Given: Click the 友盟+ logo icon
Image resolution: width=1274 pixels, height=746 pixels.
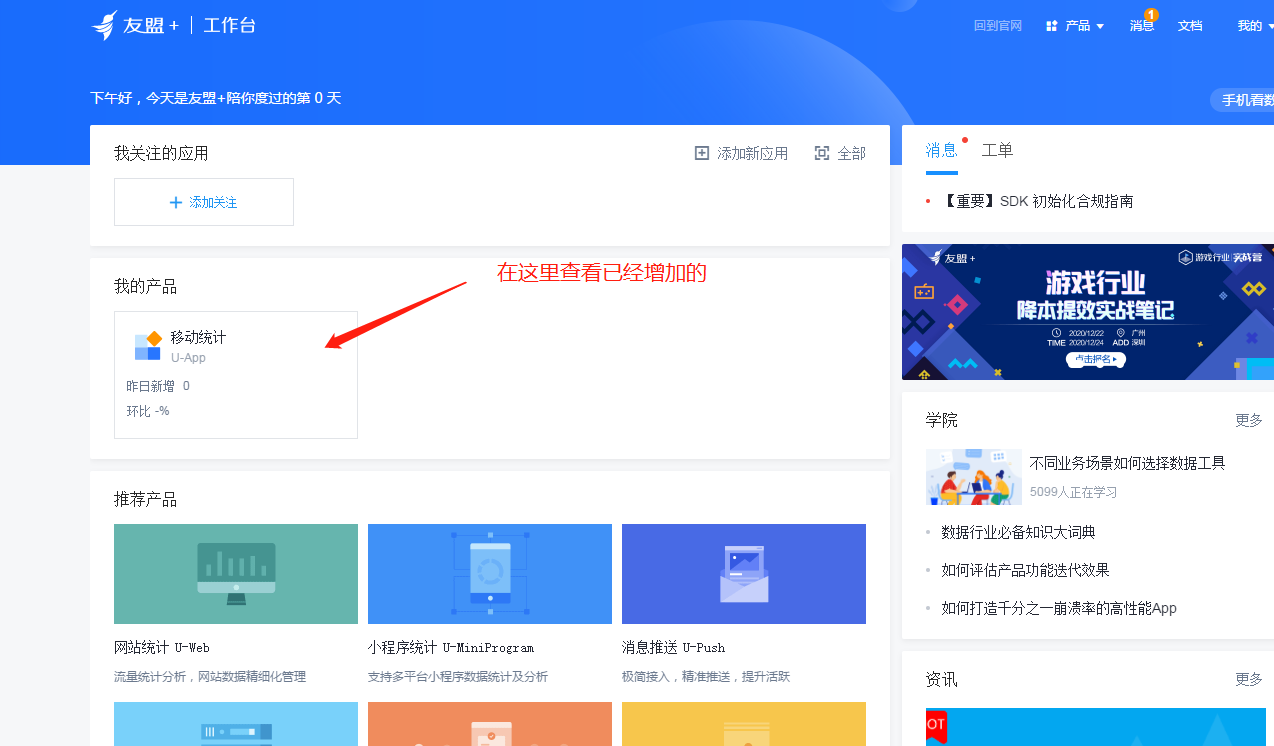Looking at the screenshot, I should point(106,25).
